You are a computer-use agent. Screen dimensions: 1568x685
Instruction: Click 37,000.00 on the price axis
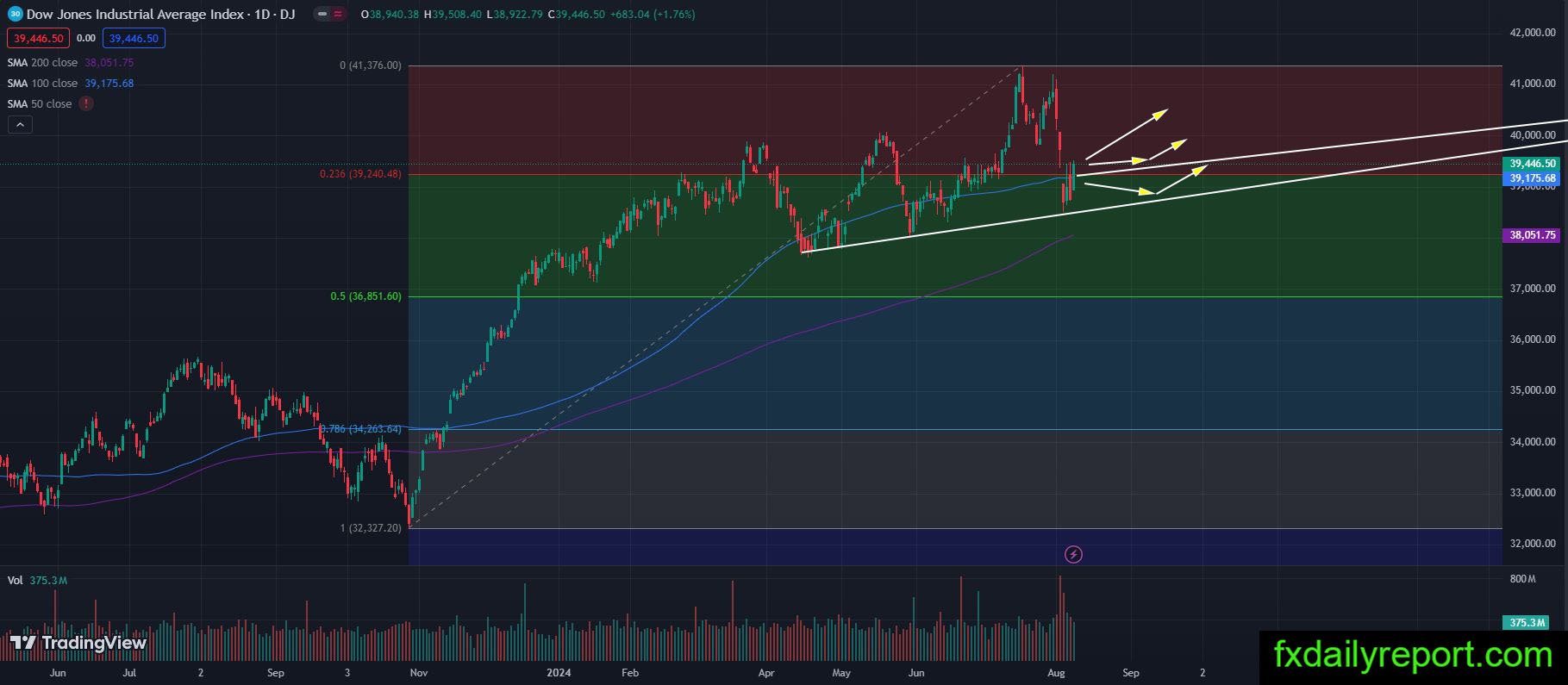(1533, 289)
